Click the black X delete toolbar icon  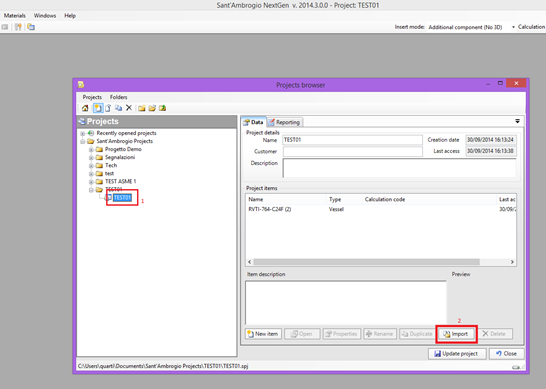point(129,108)
